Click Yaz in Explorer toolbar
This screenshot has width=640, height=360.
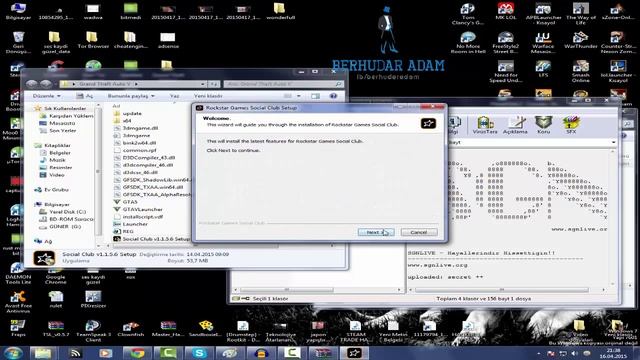pyautogui.click(x=174, y=96)
